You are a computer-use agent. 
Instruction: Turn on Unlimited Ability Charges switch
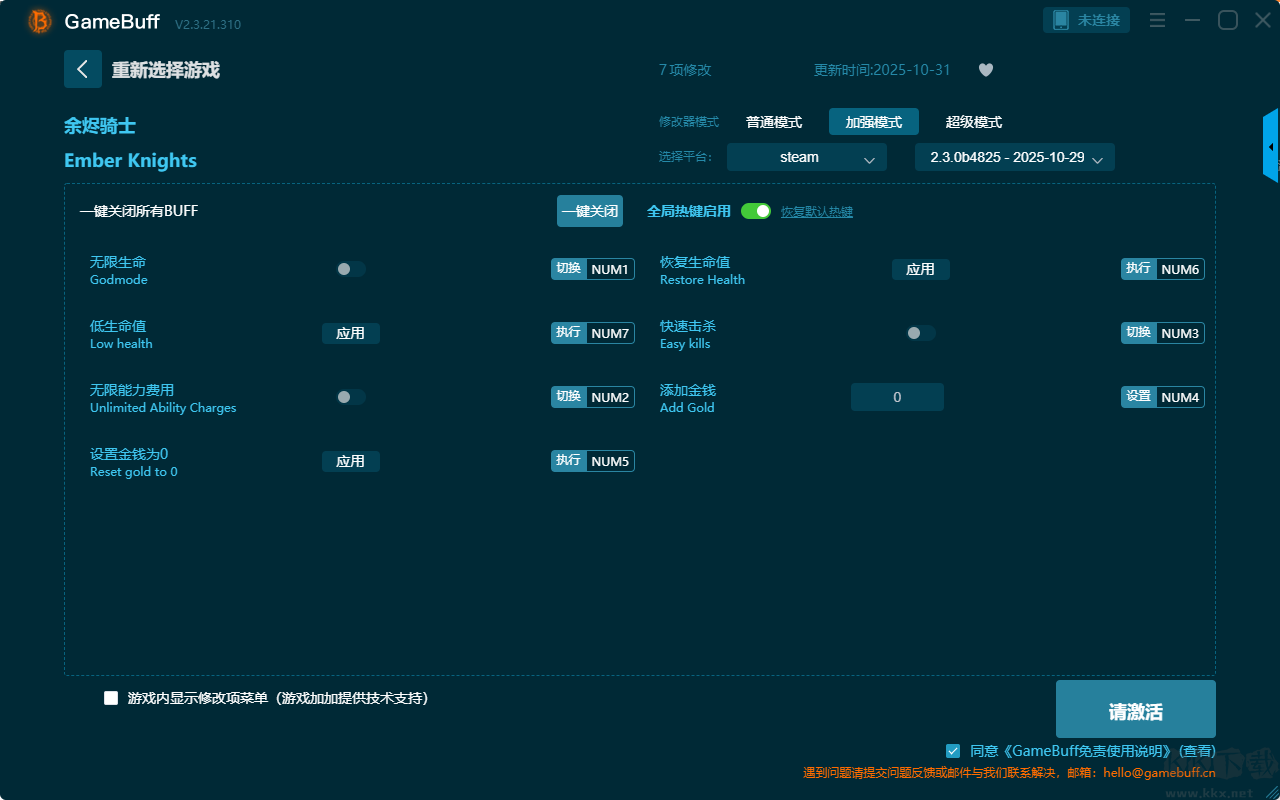point(350,397)
